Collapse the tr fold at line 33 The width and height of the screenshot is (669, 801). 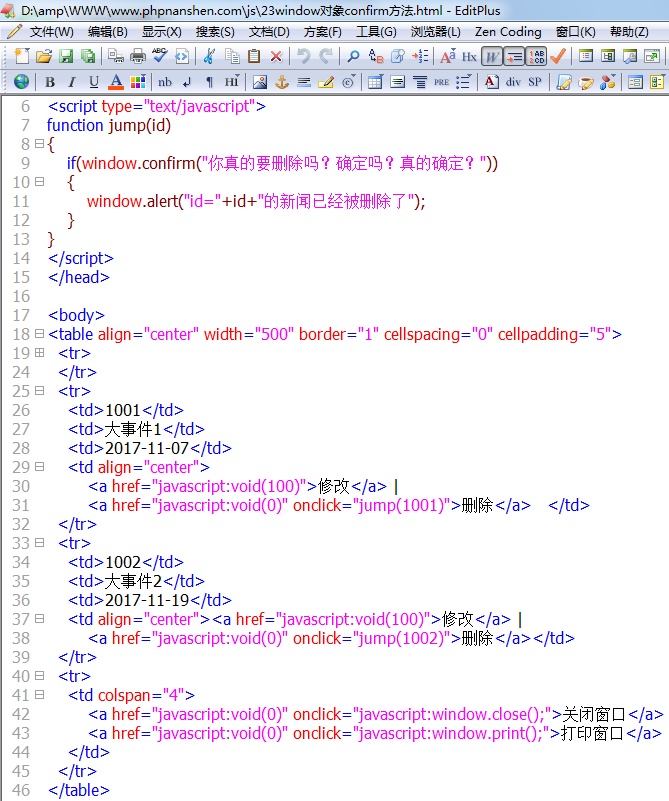(39, 543)
